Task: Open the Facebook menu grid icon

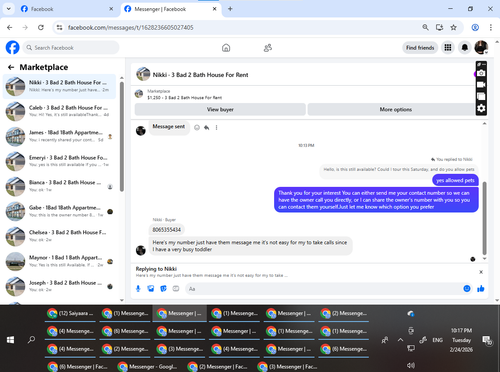Action: 448,48
